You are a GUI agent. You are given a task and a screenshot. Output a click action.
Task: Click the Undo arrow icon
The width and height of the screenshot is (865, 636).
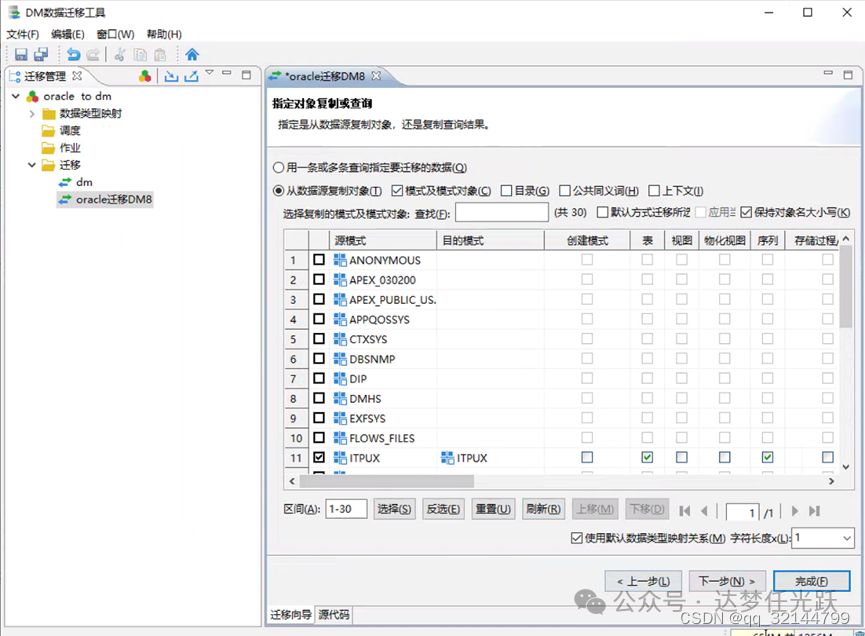tap(73, 54)
